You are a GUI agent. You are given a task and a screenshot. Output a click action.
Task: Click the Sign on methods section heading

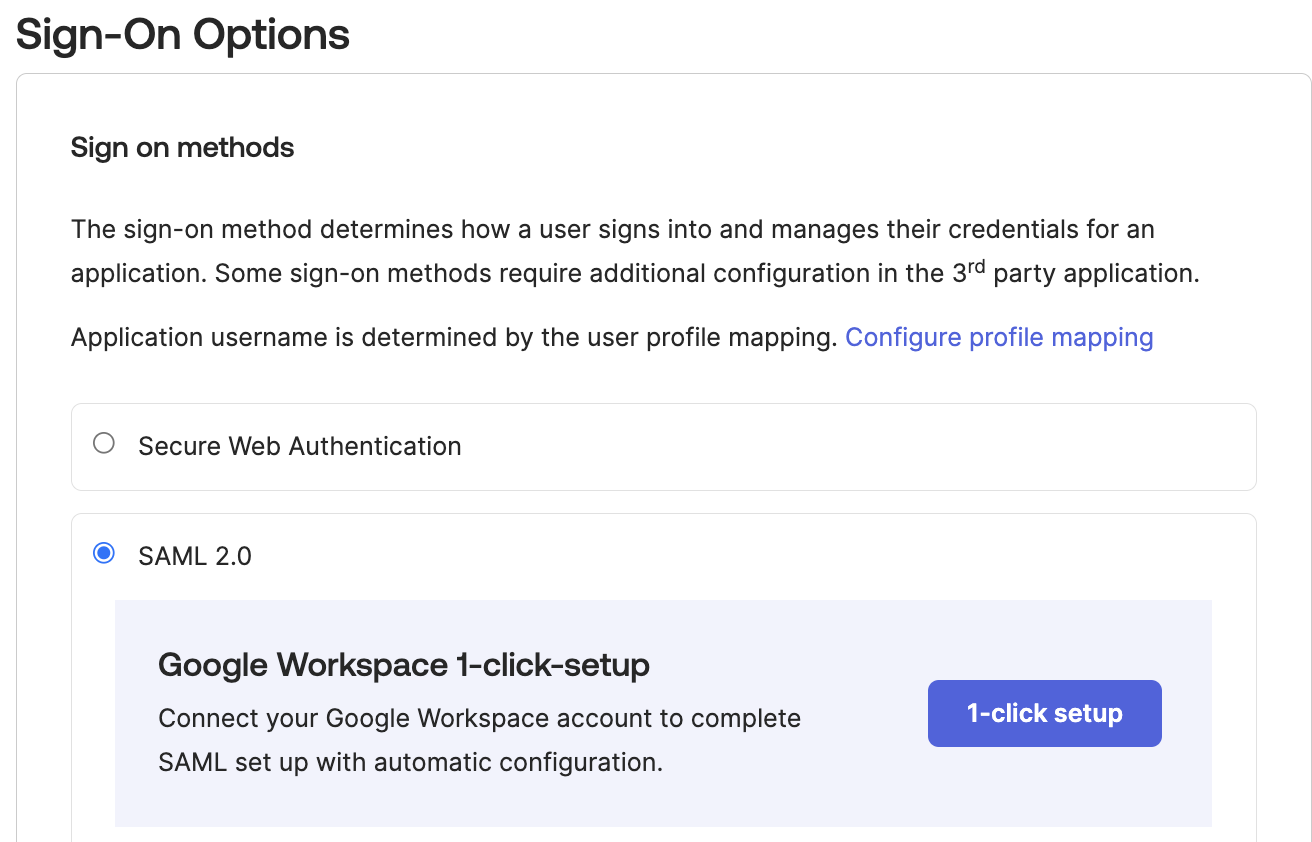(x=182, y=147)
